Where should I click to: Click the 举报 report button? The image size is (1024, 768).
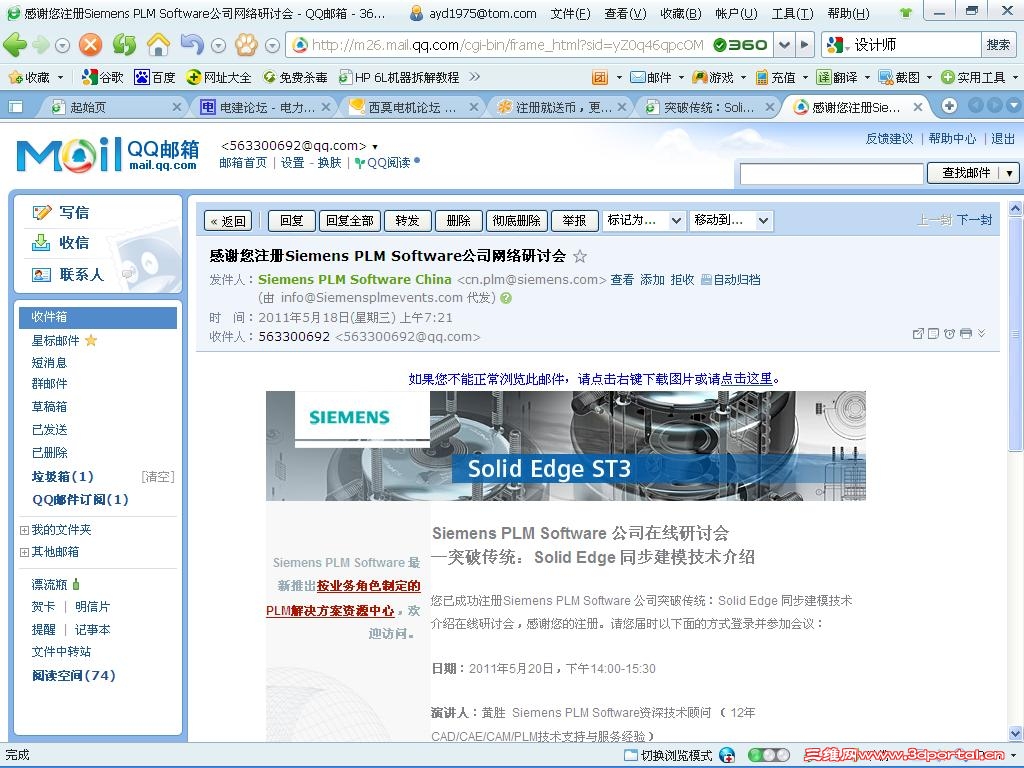pos(575,221)
